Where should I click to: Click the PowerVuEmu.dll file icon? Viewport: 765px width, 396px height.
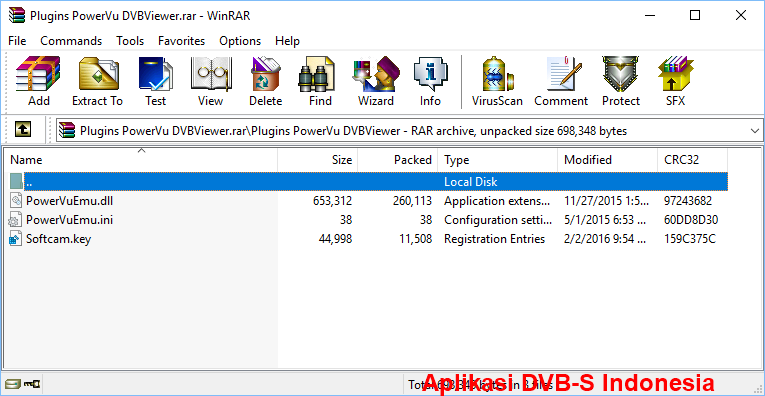point(16,200)
